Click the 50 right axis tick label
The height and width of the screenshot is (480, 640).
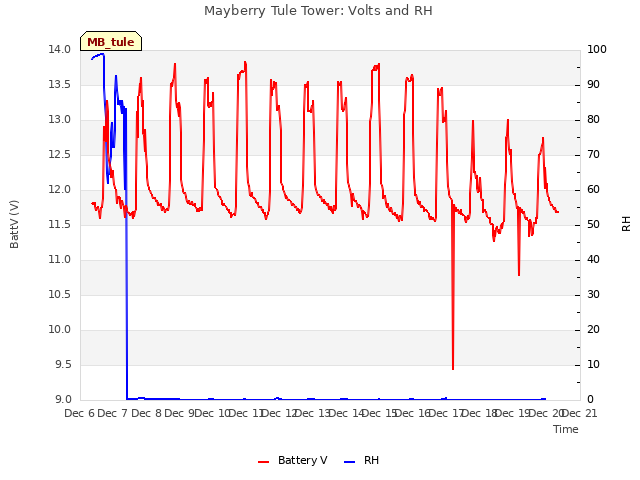pyautogui.click(x=593, y=224)
